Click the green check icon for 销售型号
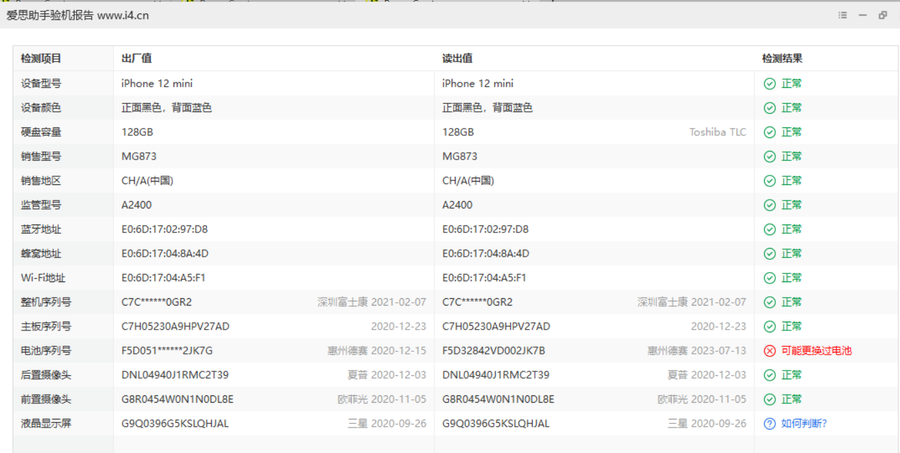This screenshot has height=453, width=900. 770,156
